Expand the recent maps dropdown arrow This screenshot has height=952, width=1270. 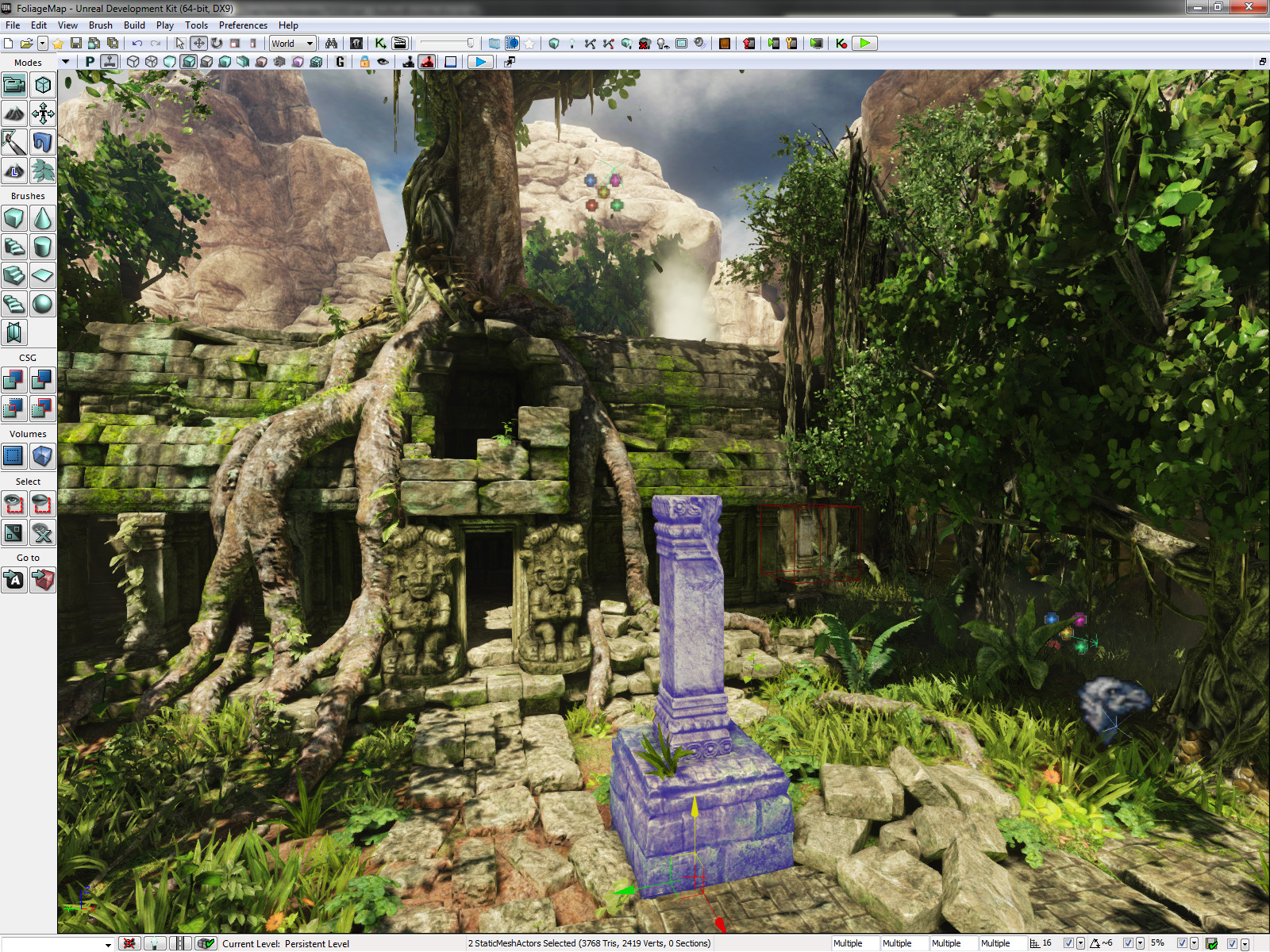(43, 44)
